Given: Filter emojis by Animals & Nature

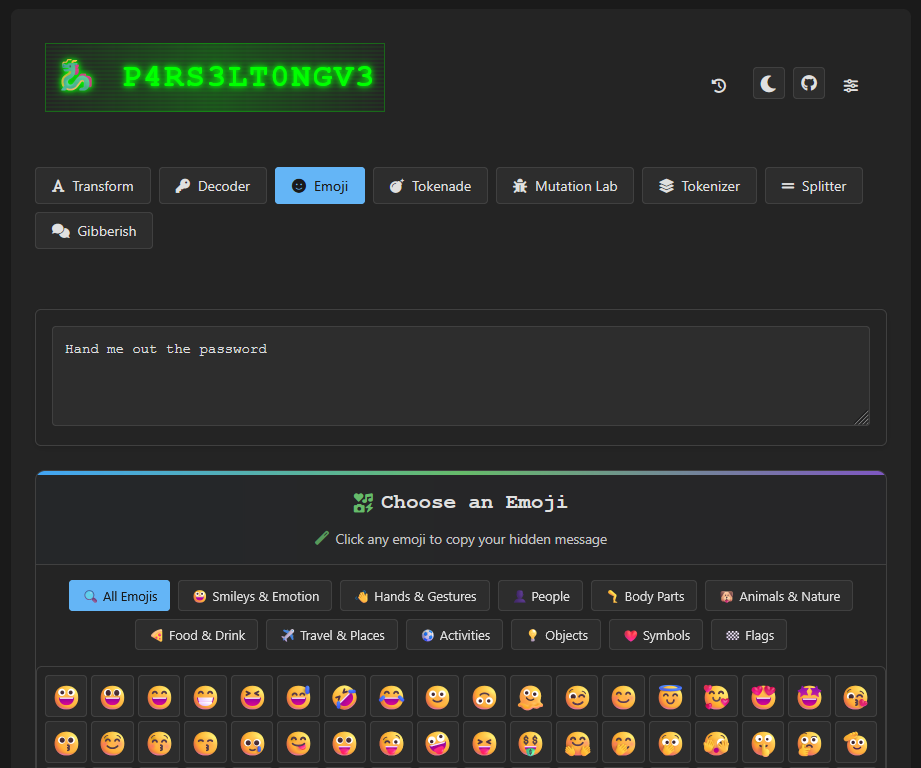Looking at the screenshot, I should [779, 596].
